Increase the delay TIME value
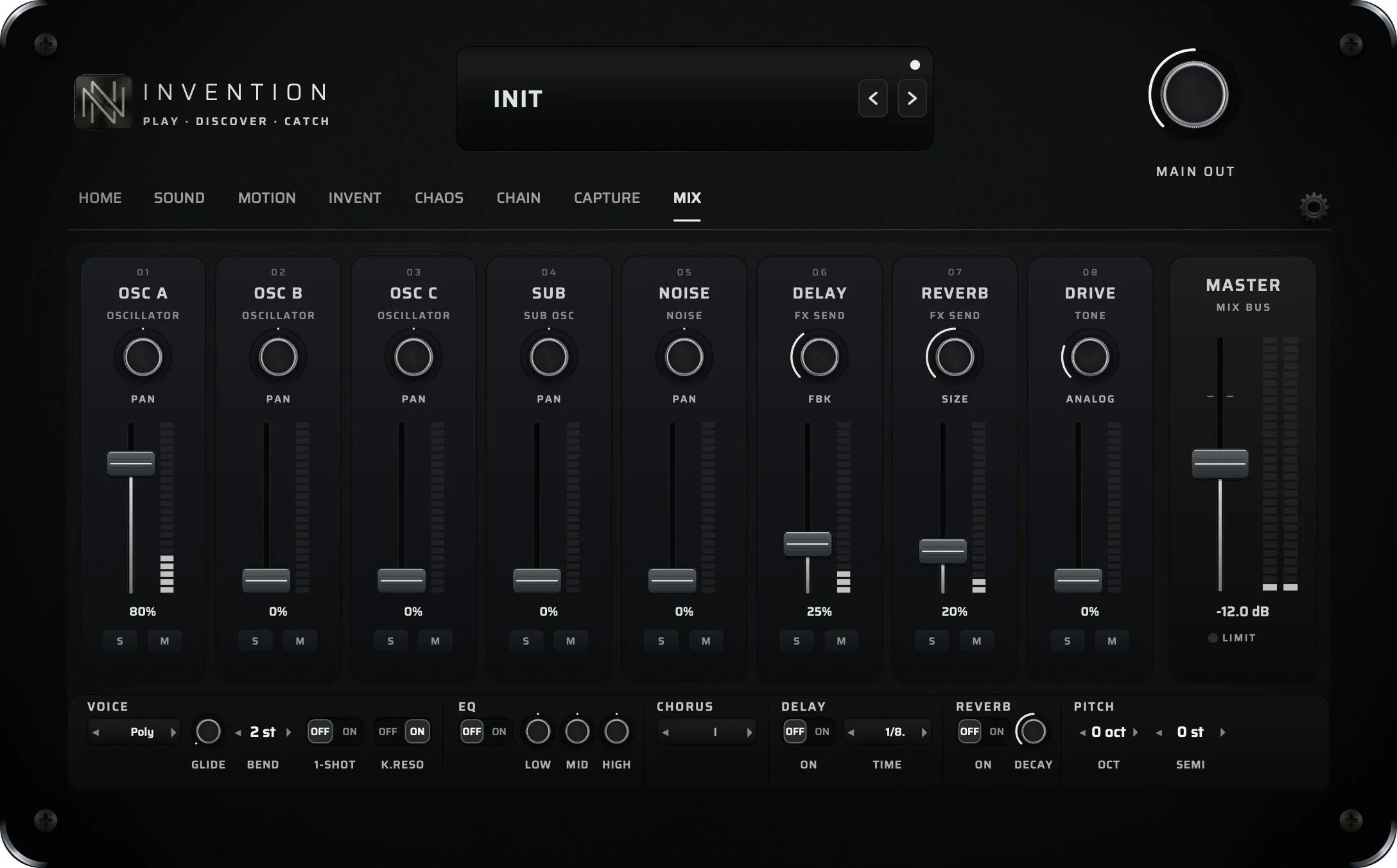The width and height of the screenshot is (1397, 868). coord(924,732)
